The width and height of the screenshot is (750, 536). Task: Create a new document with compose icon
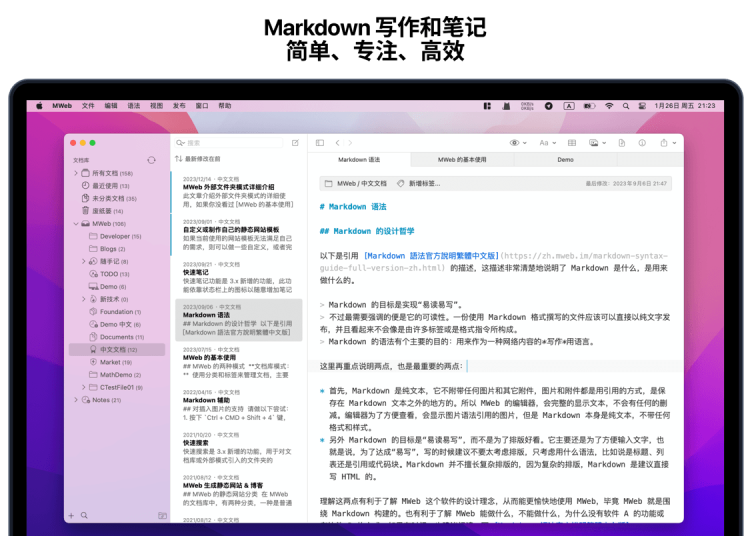click(x=295, y=143)
